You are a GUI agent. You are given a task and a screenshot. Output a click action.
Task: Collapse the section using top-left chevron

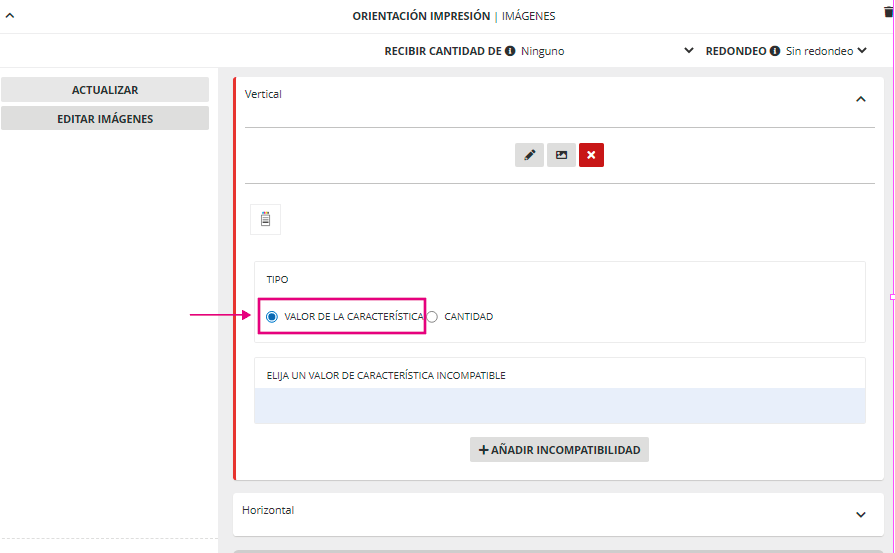(x=10, y=15)
